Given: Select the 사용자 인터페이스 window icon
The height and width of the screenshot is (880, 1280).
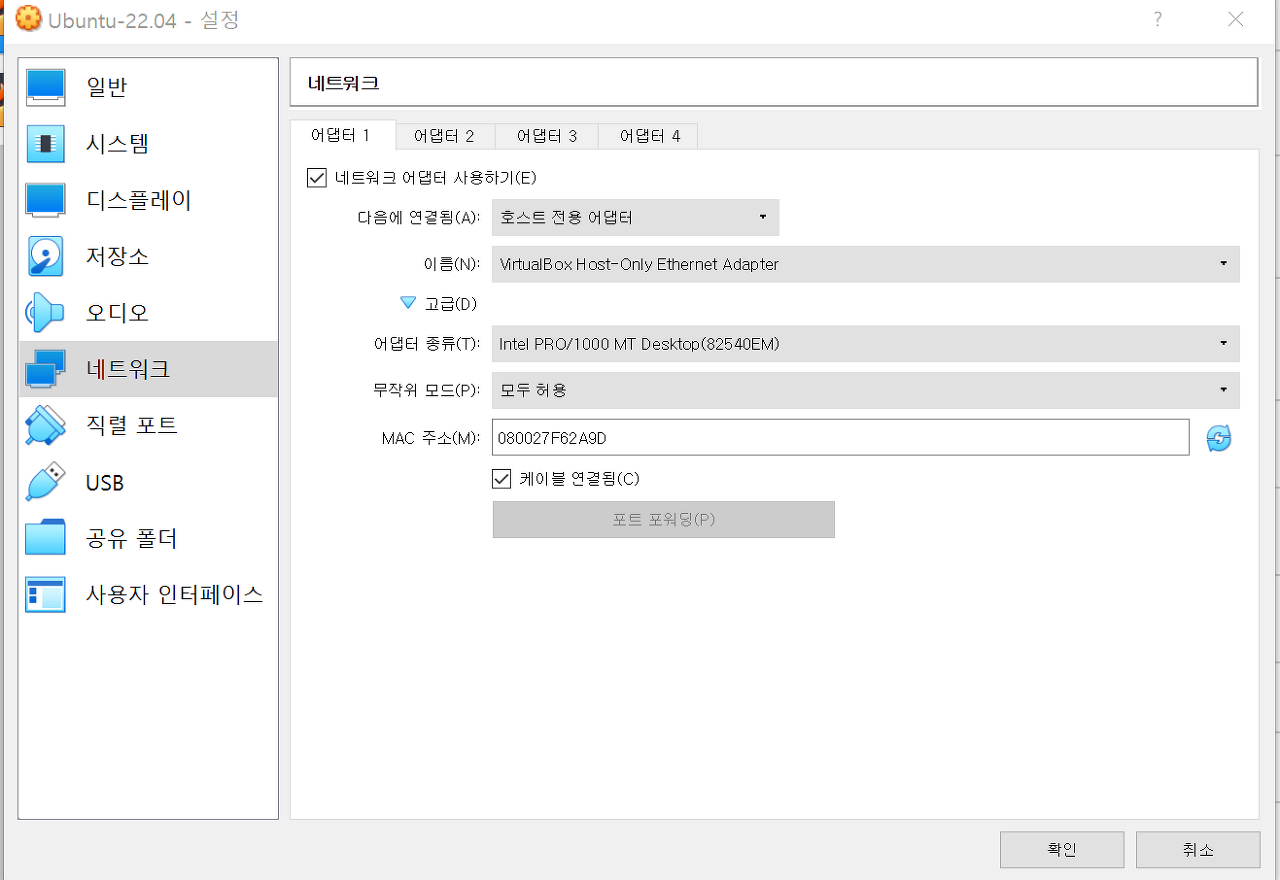Looking at the screenshot, I should point(46,595).
